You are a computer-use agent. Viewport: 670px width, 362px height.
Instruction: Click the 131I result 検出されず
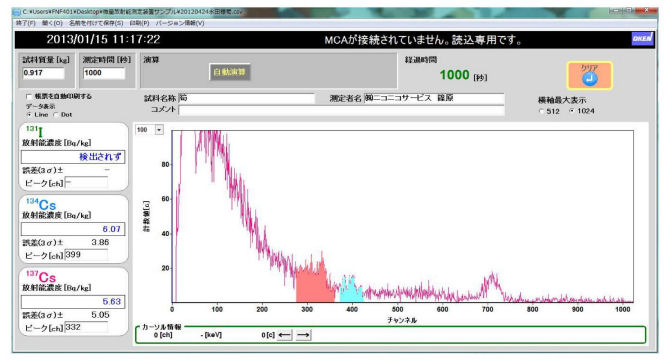pyautogui.click(x=100, y=157)
